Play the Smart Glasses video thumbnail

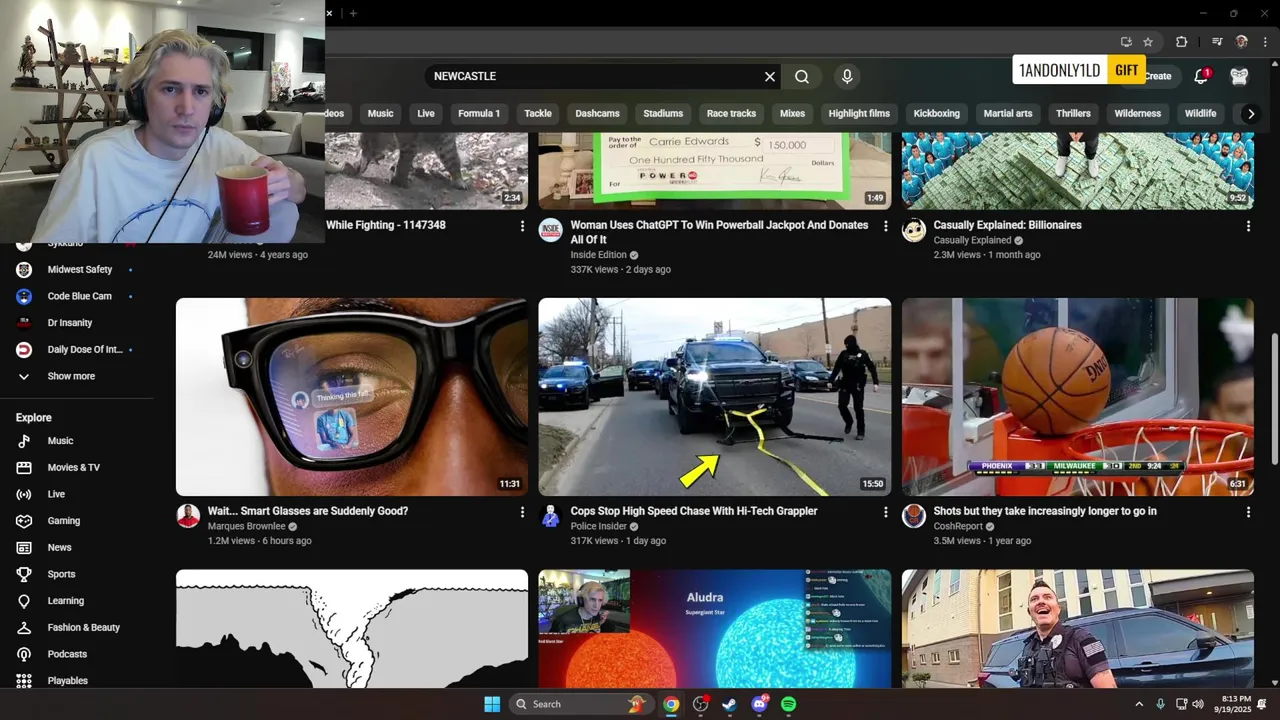352,397
